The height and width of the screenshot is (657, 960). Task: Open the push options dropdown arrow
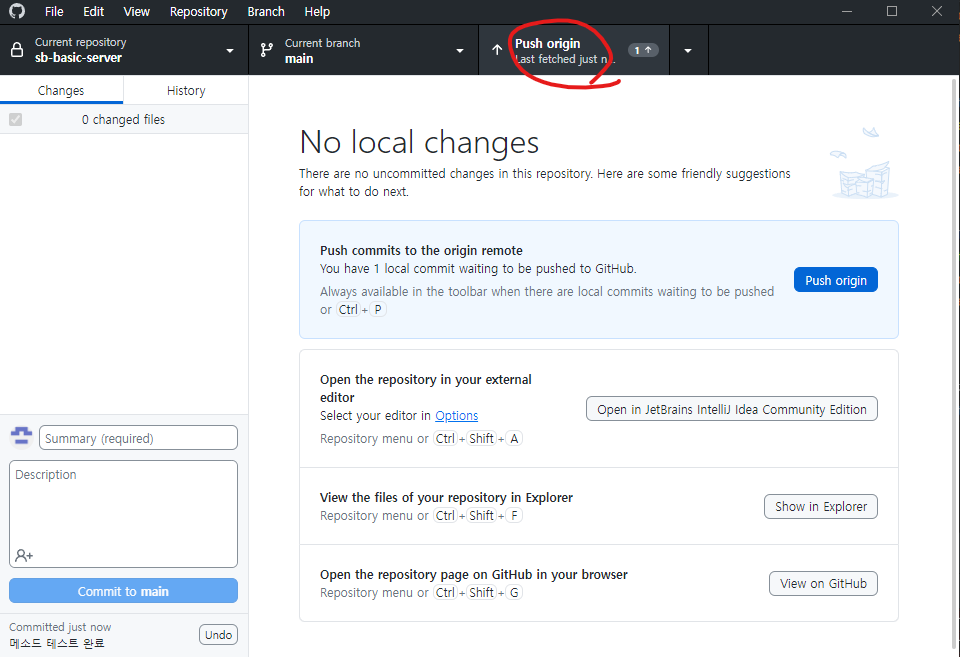click(x=688, y=50)
